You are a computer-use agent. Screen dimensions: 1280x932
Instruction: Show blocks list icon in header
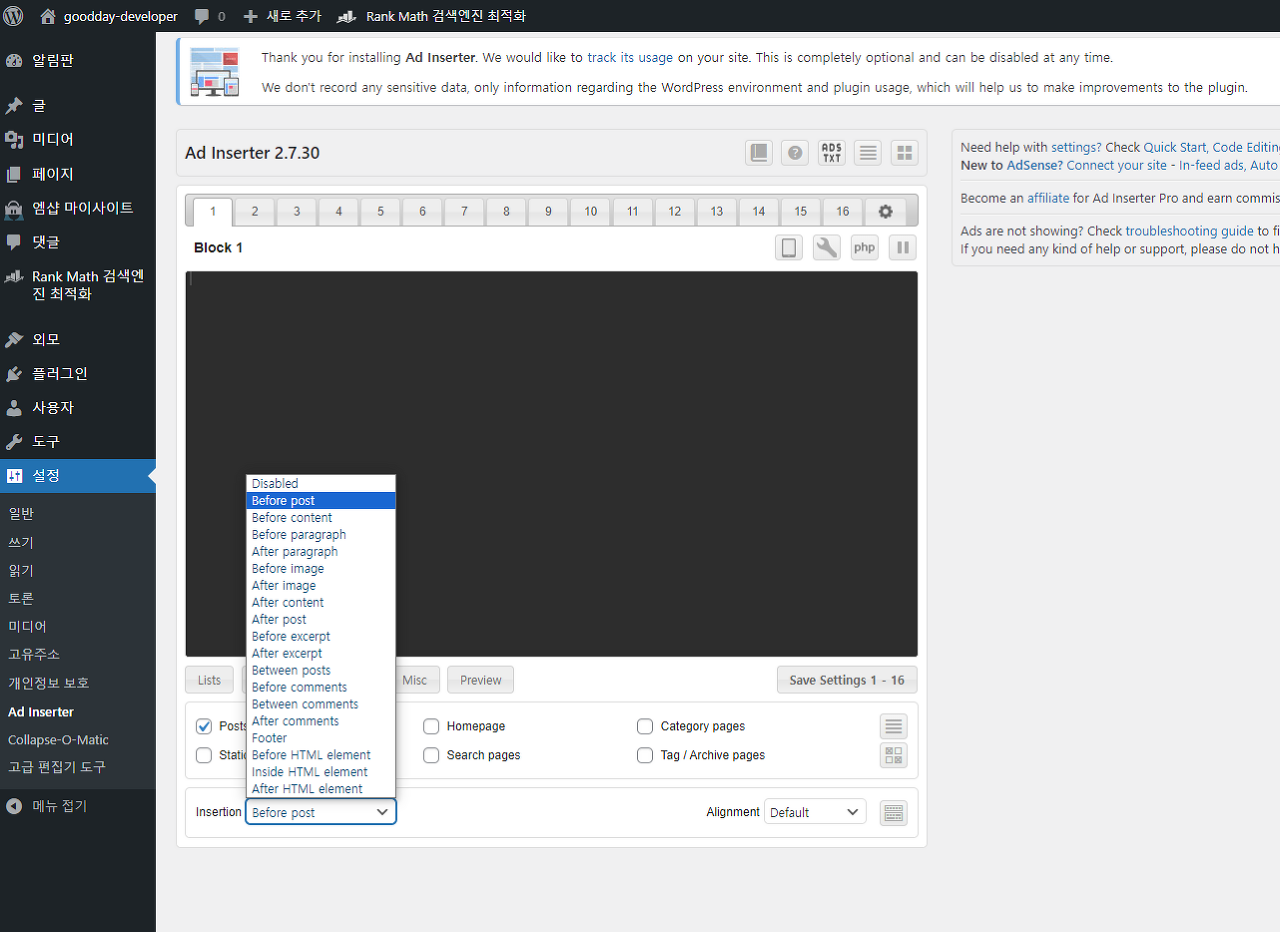pyautogui.click(x=868, y=153)
